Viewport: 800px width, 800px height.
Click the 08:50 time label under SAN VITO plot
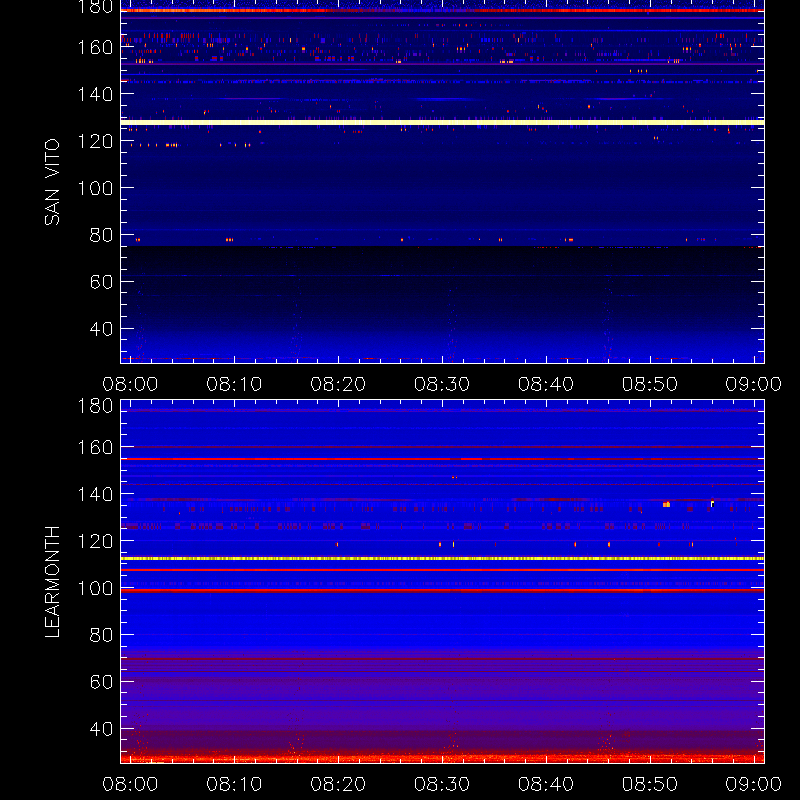click(649, 384)
